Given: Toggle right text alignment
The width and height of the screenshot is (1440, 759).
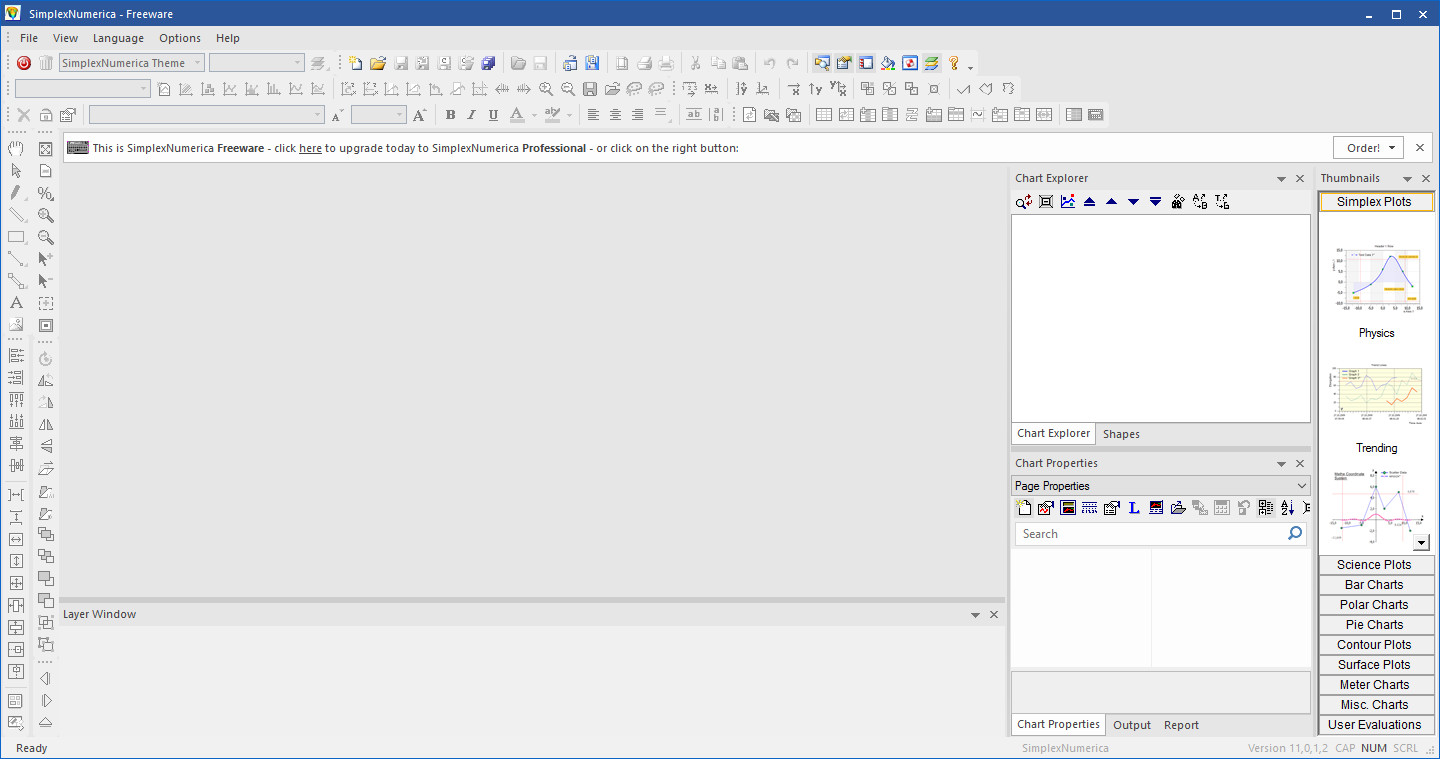Looking at the screenshot, I should pyautogui.click(x=637, y=115).
